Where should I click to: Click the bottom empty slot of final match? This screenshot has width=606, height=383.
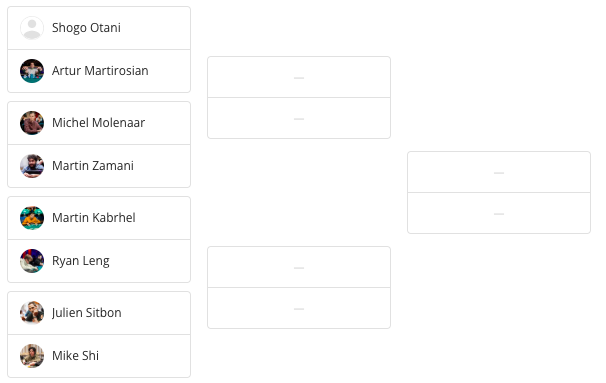click(x=499, y=213)
